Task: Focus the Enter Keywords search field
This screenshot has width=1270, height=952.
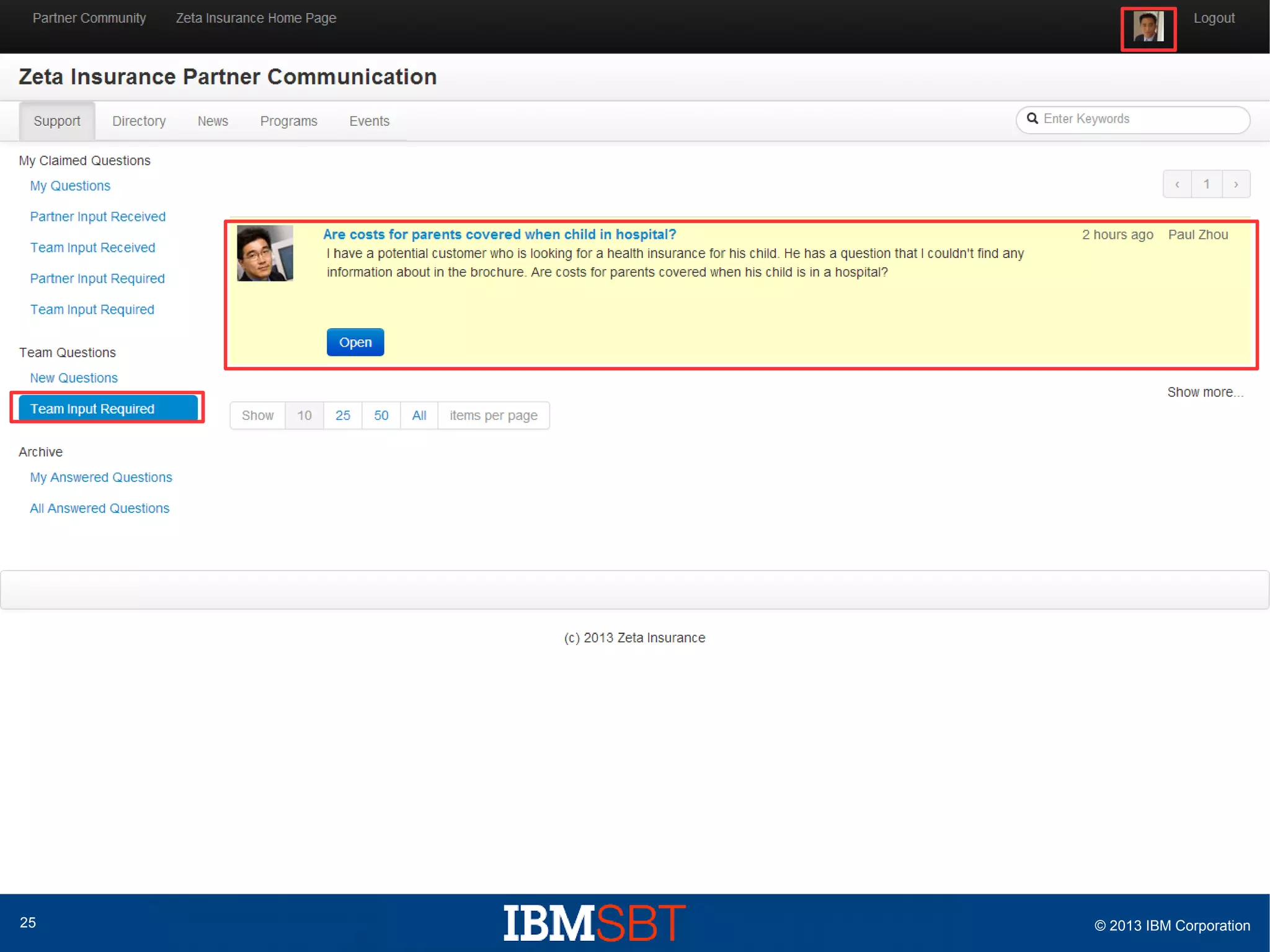Action: click(x=1132, y=119)
